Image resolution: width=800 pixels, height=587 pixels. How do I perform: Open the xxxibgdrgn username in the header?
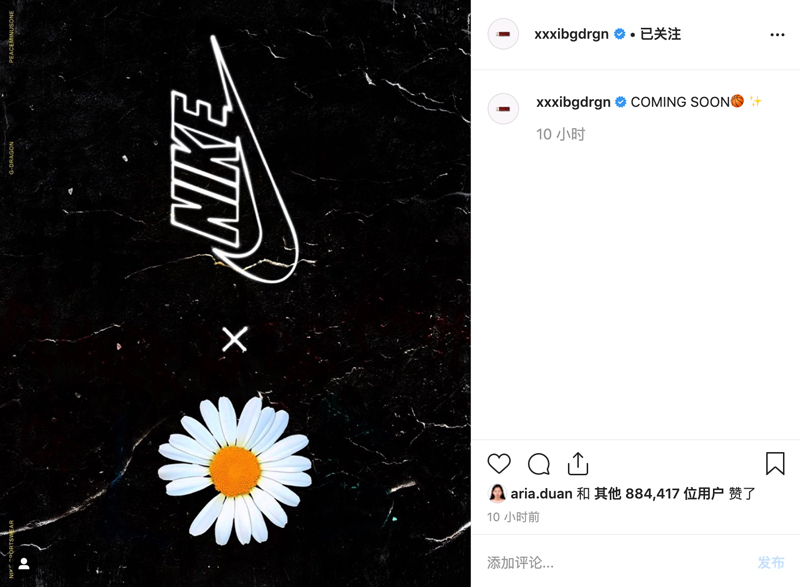tap(571, 34)
